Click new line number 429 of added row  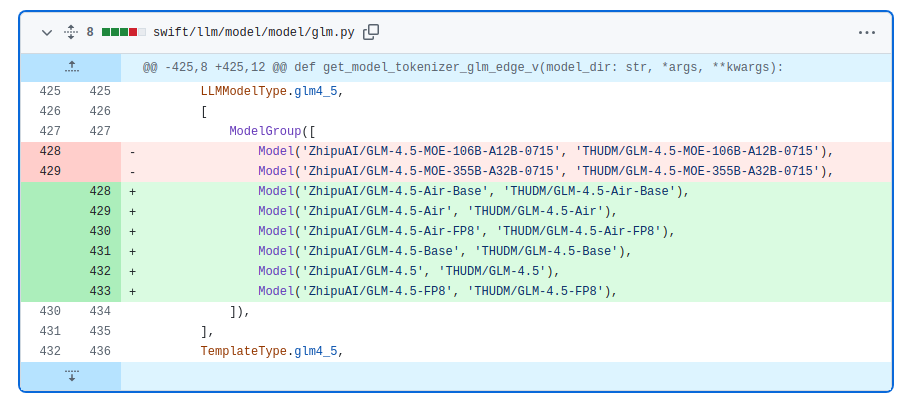pyautogui.click(x=100, y=211)
